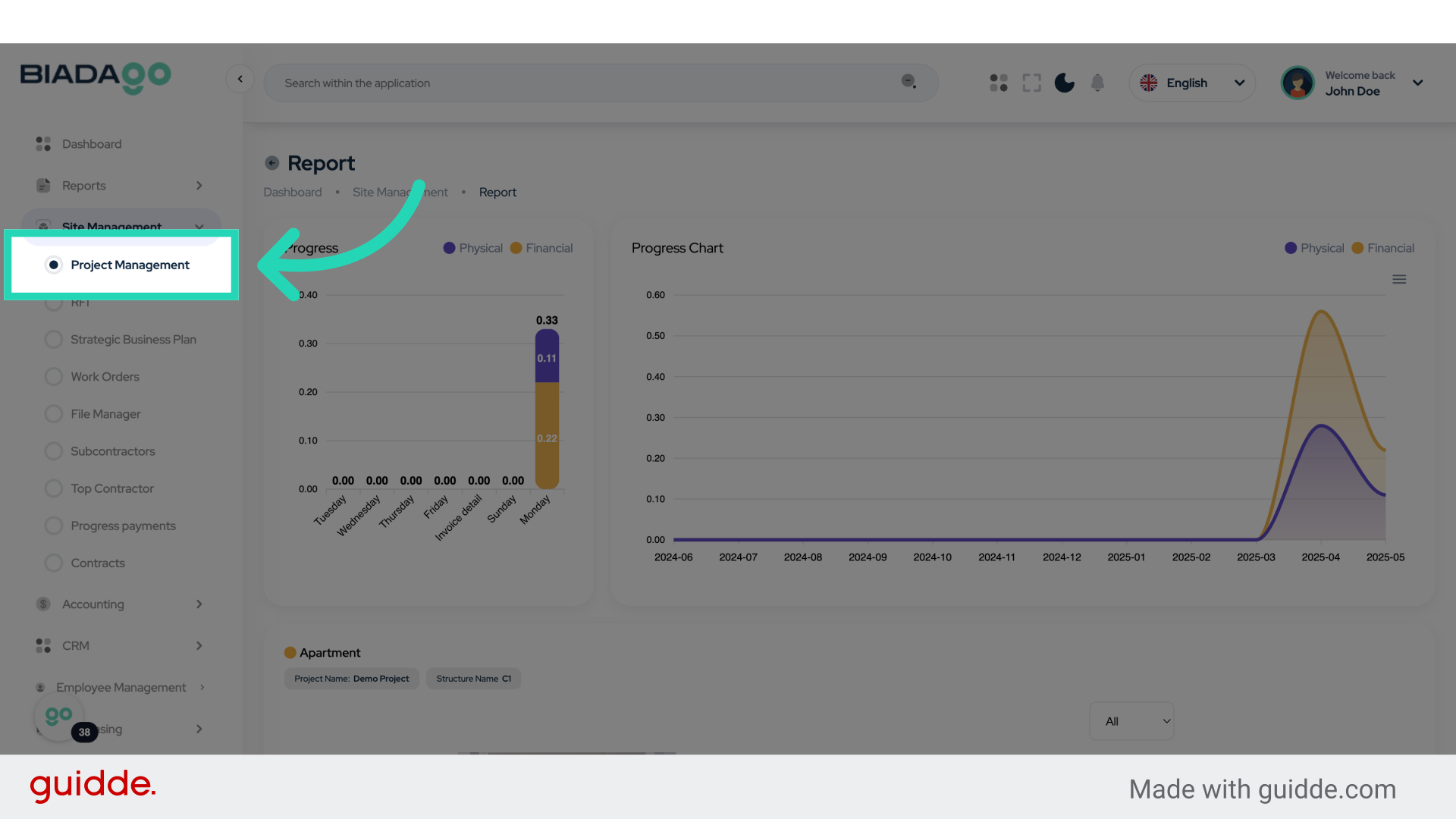Open the apps grid icon in header
The height and width of the screenshot is (819, 1456).
coord(999,83)
